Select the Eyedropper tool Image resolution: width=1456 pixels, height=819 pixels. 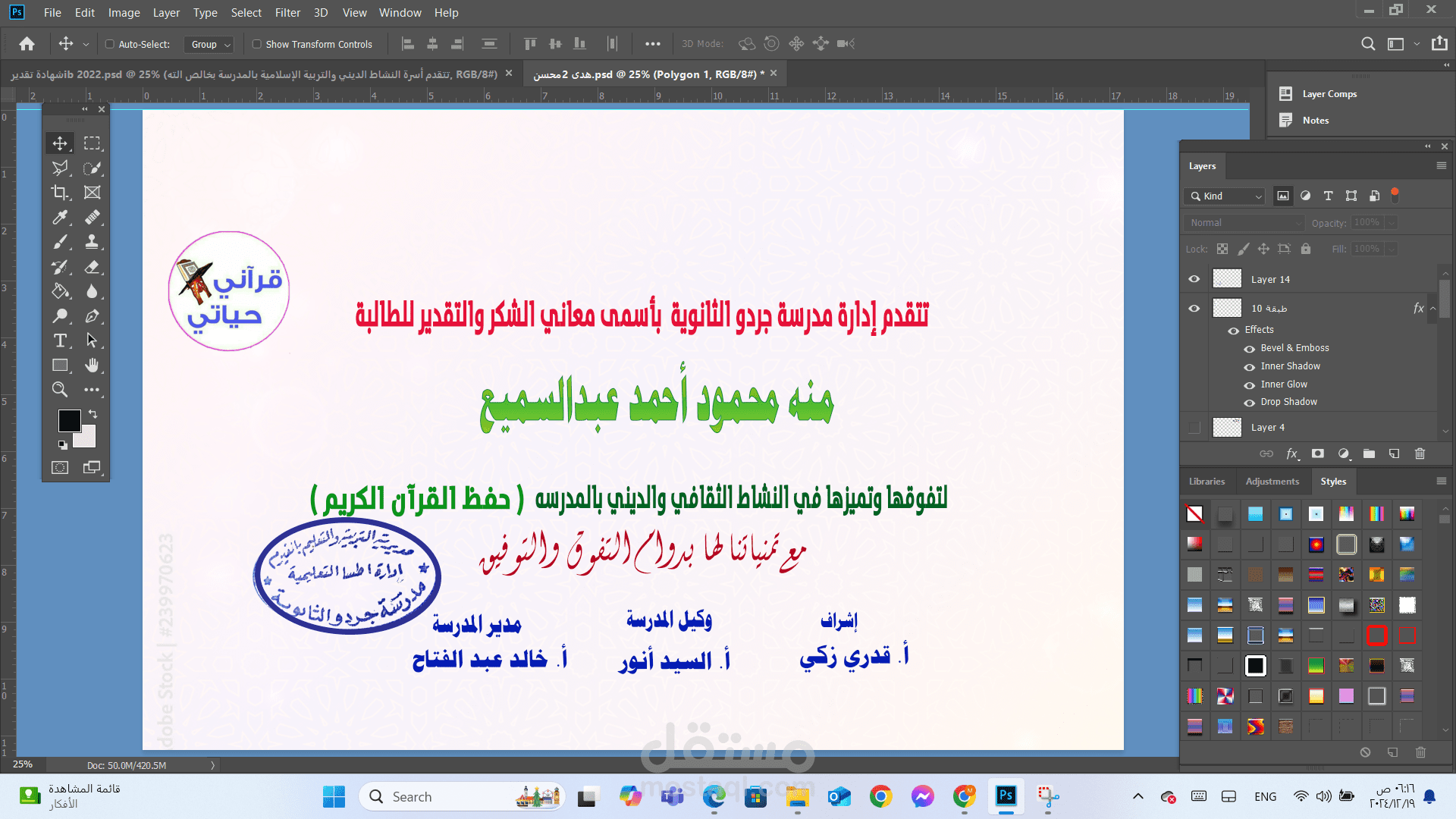point(60,218)
